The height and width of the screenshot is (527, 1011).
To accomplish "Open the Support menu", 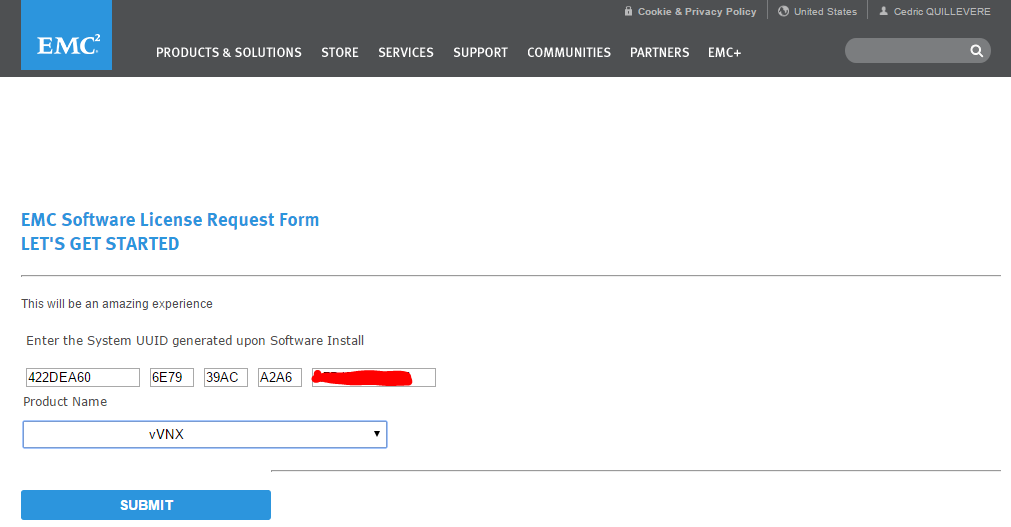I will click(x=480, y=52).
